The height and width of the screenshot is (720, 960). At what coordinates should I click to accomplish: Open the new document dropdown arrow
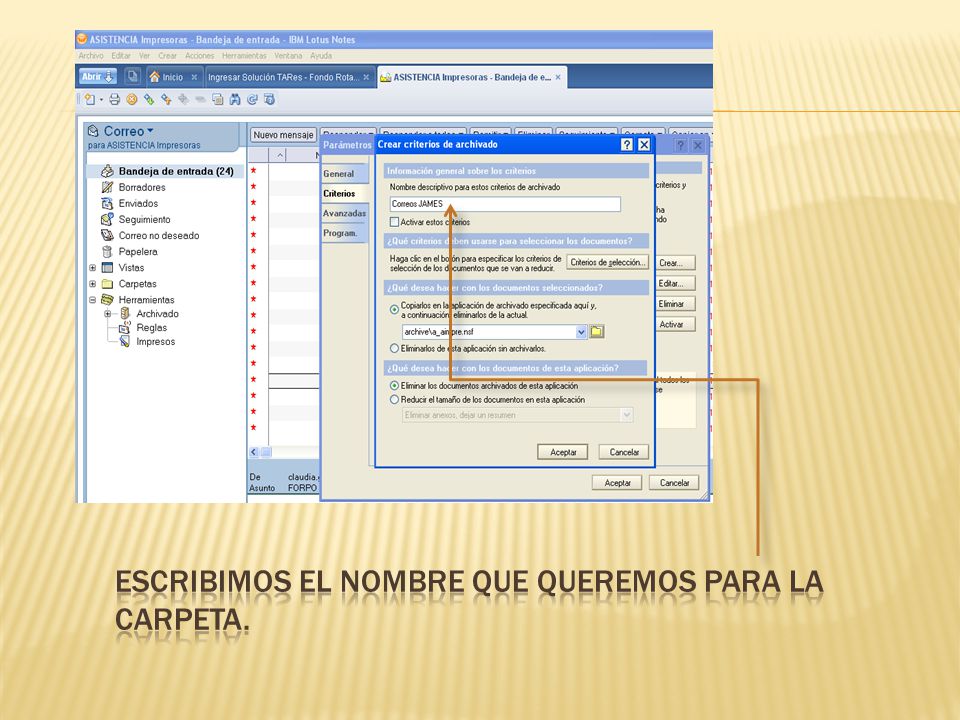(101, 100)
